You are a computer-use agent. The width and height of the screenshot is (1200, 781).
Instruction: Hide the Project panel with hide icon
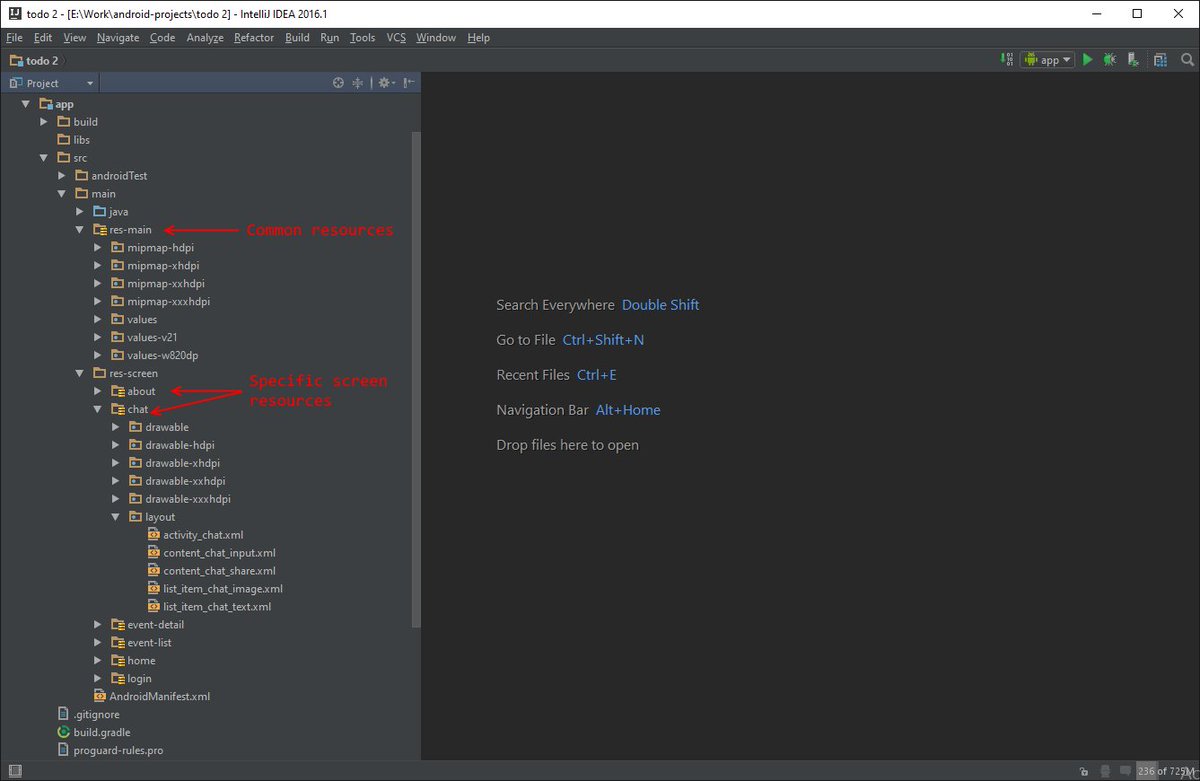[x=408, y=83]
